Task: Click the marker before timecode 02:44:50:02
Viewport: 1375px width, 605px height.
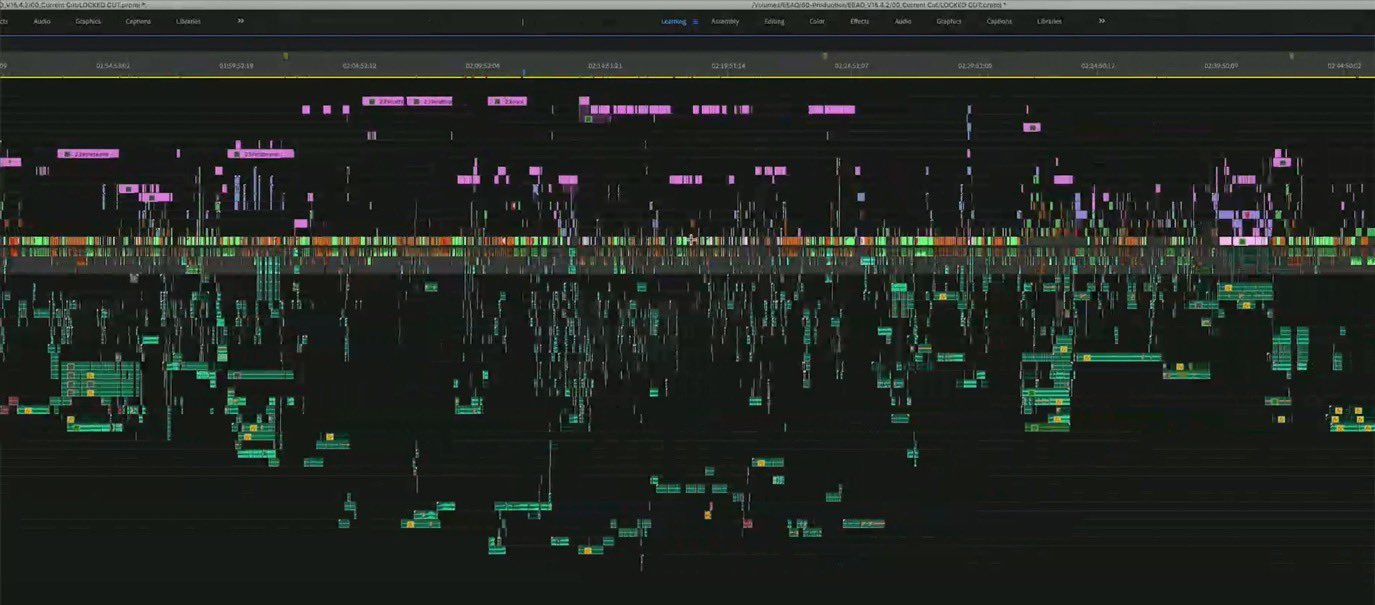Action: (x=1290, y=56)
